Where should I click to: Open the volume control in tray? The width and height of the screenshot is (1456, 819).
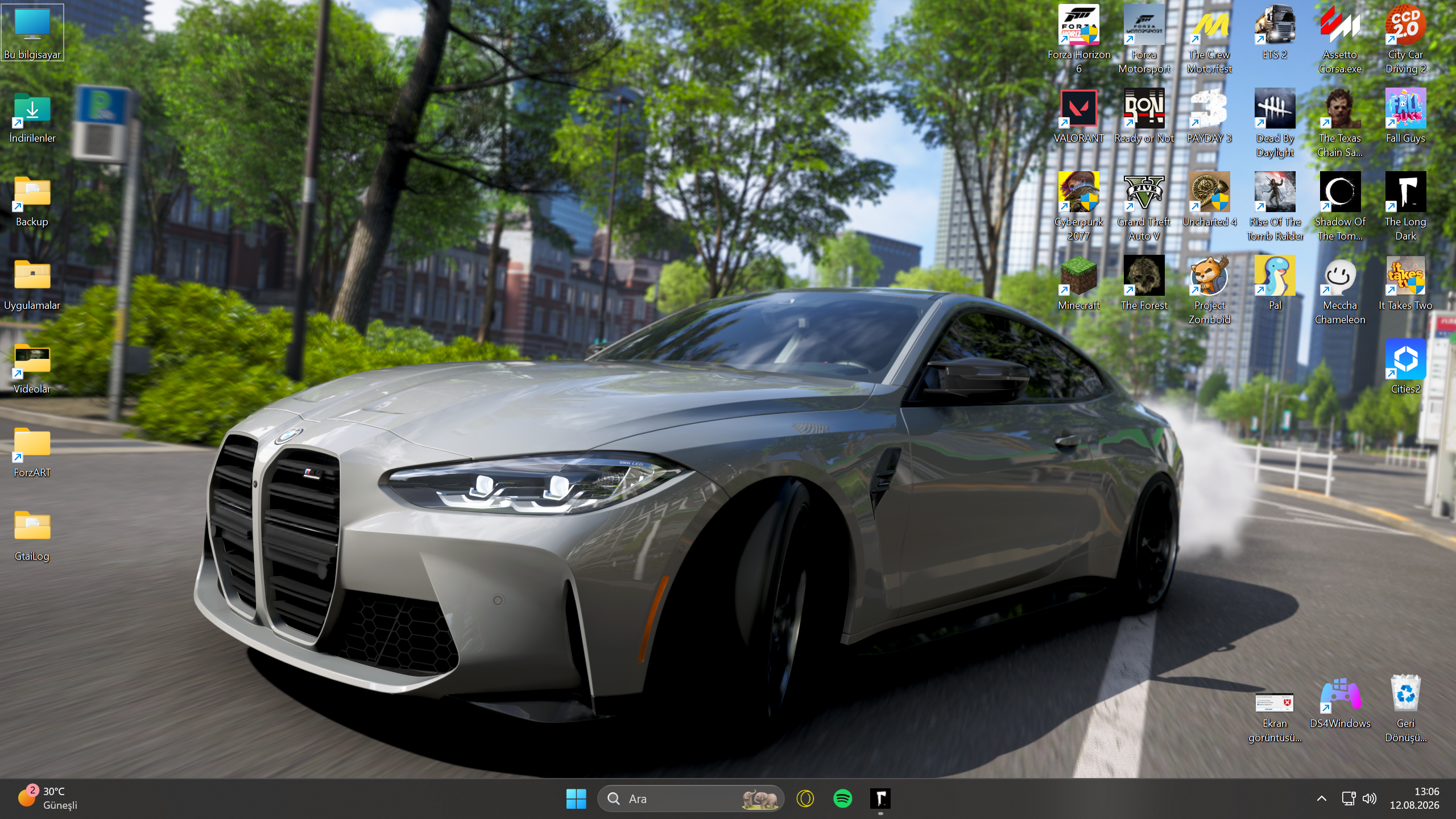click(x=1370, y=799)
